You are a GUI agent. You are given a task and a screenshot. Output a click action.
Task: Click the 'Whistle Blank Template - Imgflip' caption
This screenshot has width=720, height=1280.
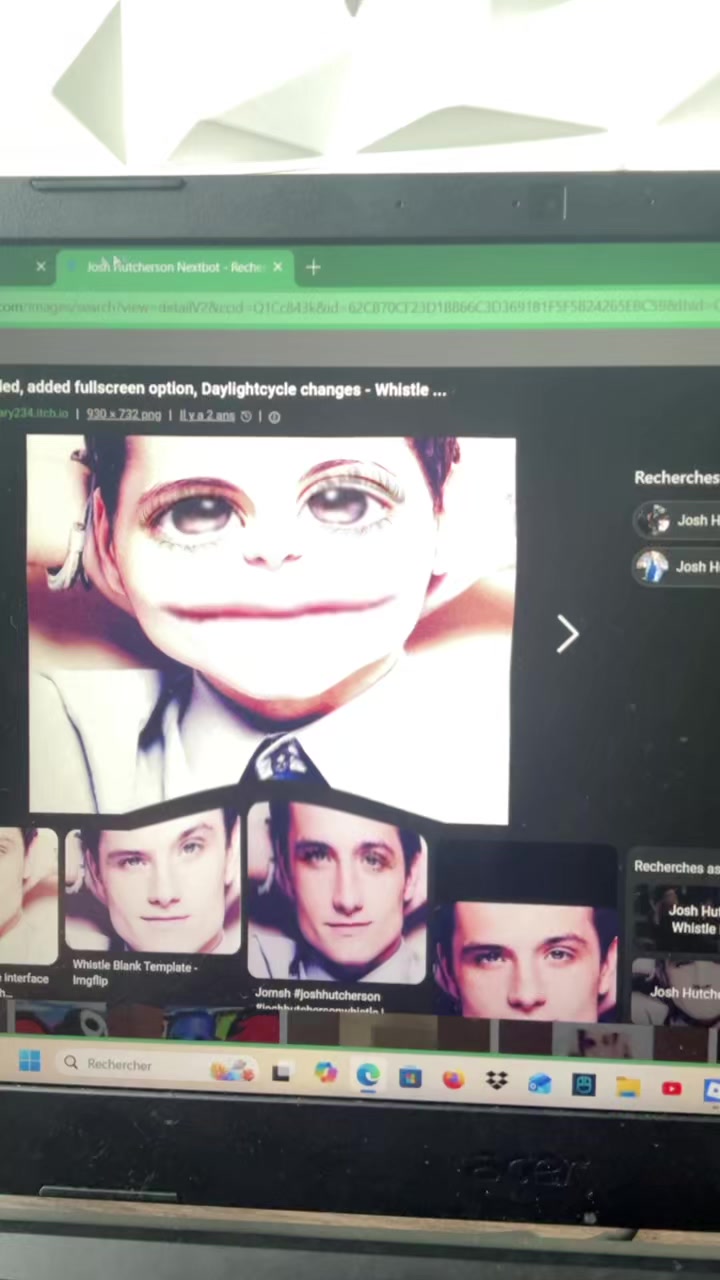pos(135,973)
